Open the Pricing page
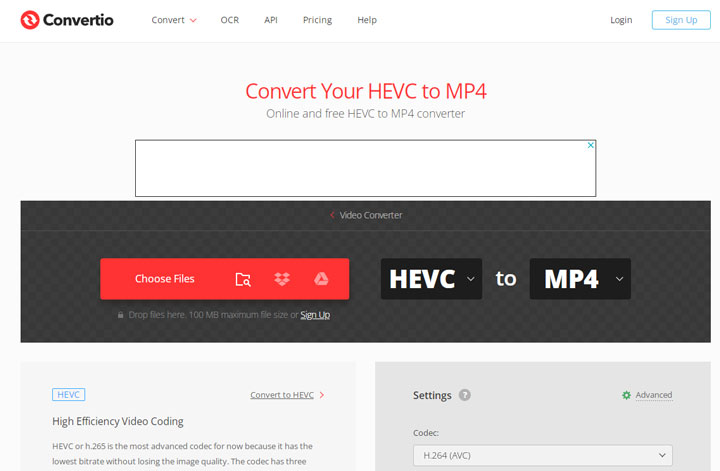Screen dimensions: 720x471 pos(317,20)
